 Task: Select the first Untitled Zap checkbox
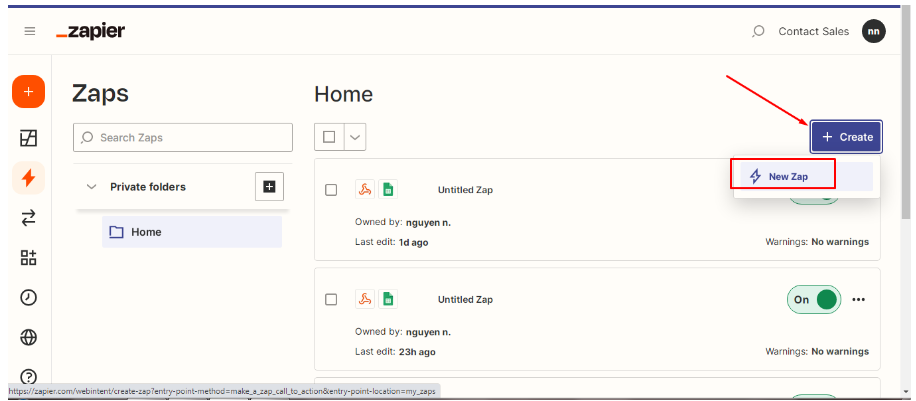click(331, 190)
